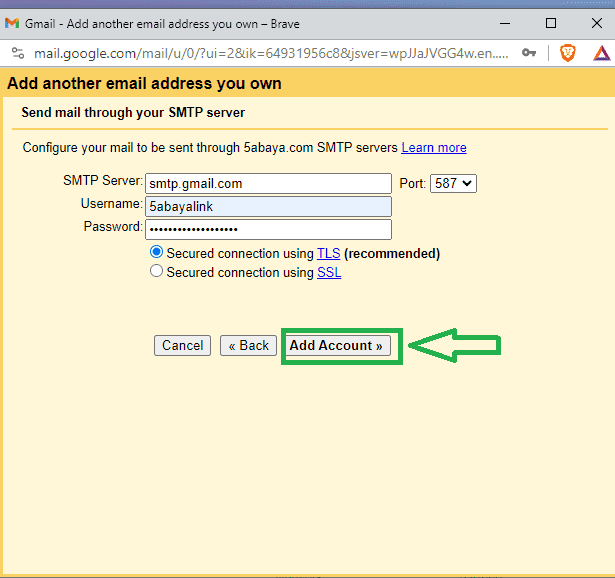
Task: Click 'Send mail through your SMTP server' heading
Action: point(133,113)
